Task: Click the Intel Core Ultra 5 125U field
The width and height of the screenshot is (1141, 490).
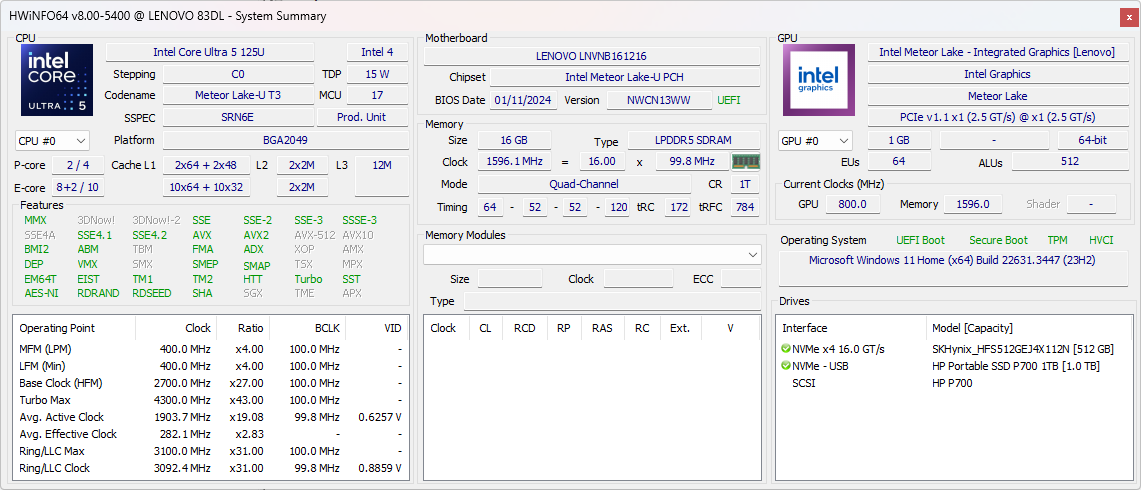Action: click(x=210, y=52)
